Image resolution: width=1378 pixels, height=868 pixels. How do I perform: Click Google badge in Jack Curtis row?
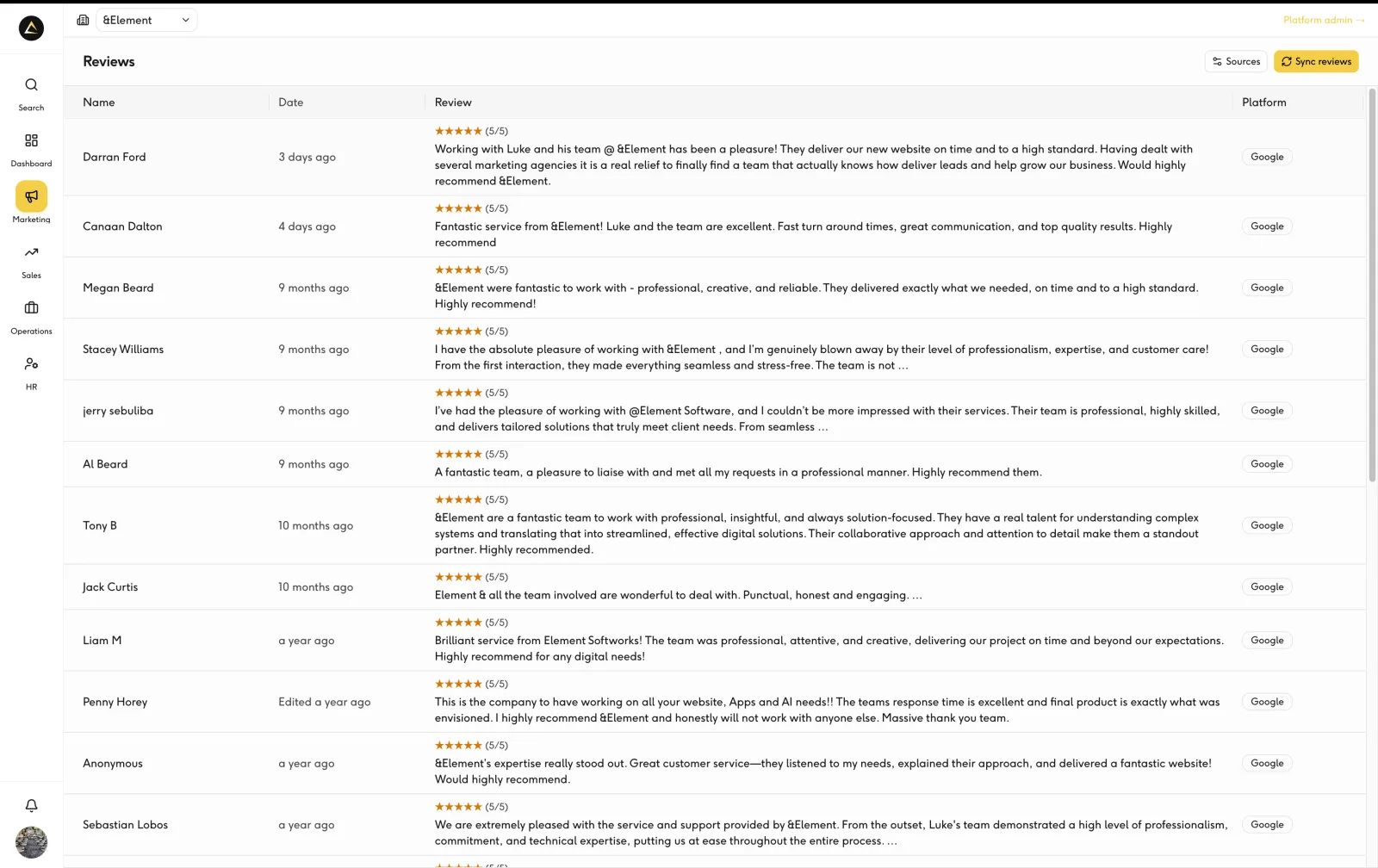[1267, 587]
